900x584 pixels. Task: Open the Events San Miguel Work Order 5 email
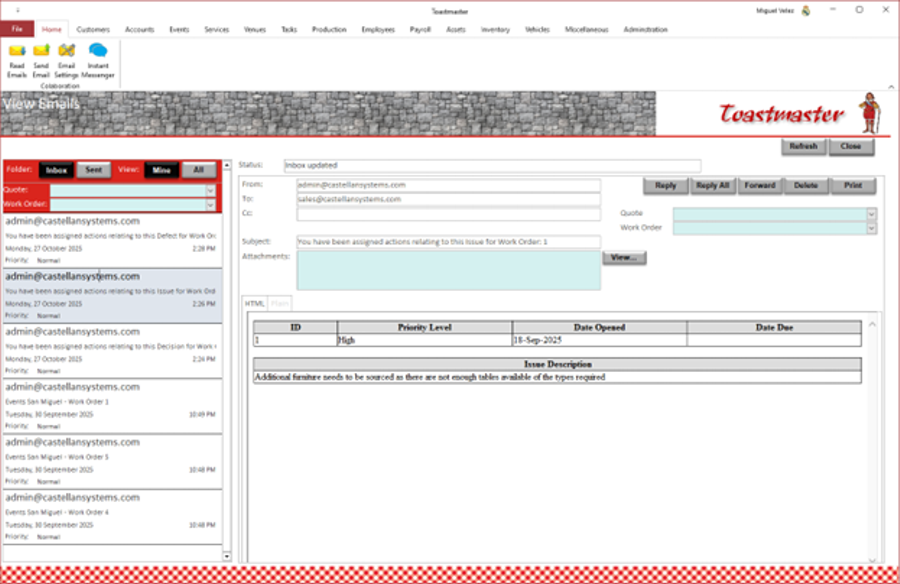(112, 462)
